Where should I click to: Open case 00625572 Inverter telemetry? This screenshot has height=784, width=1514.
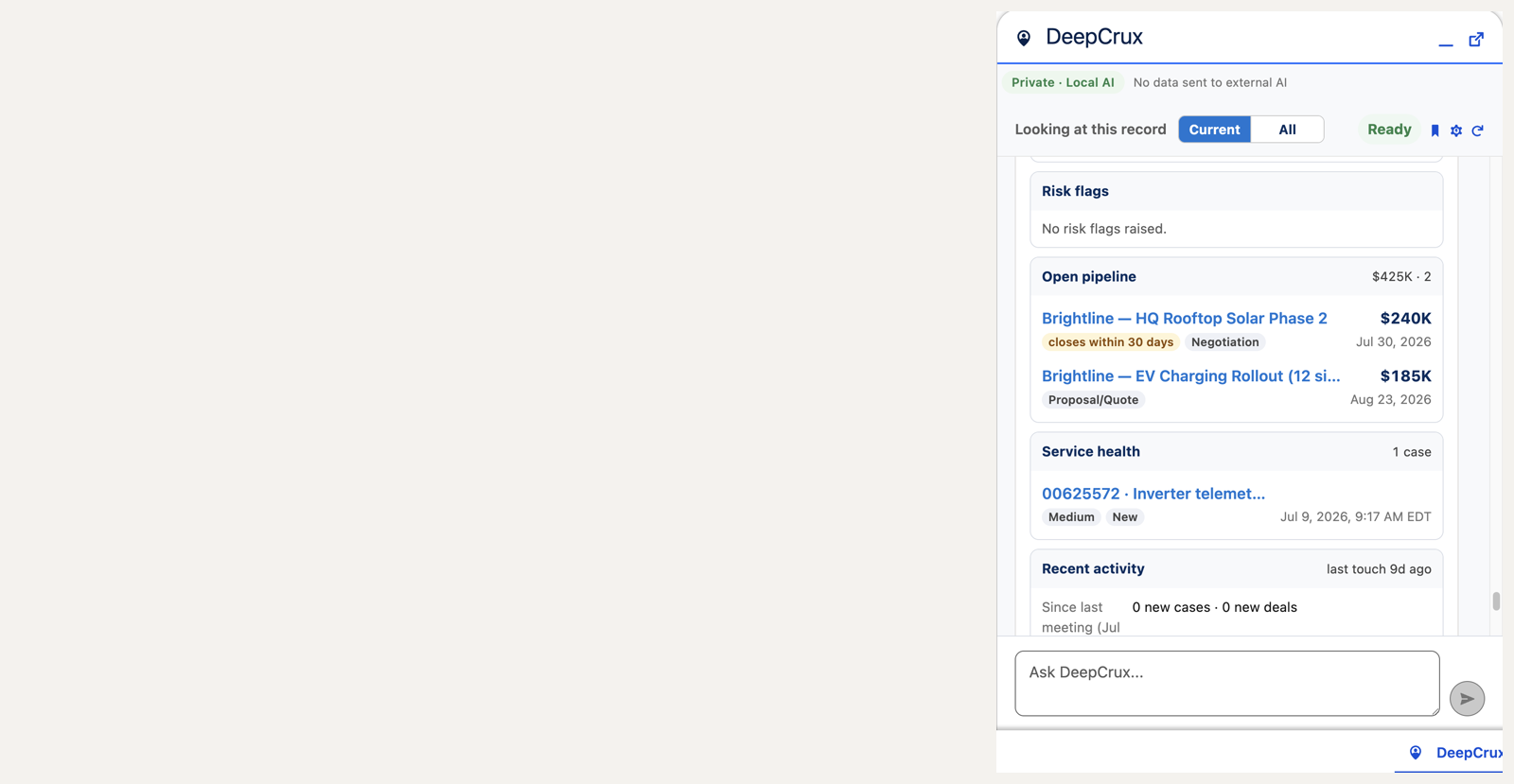(1153, 493)
